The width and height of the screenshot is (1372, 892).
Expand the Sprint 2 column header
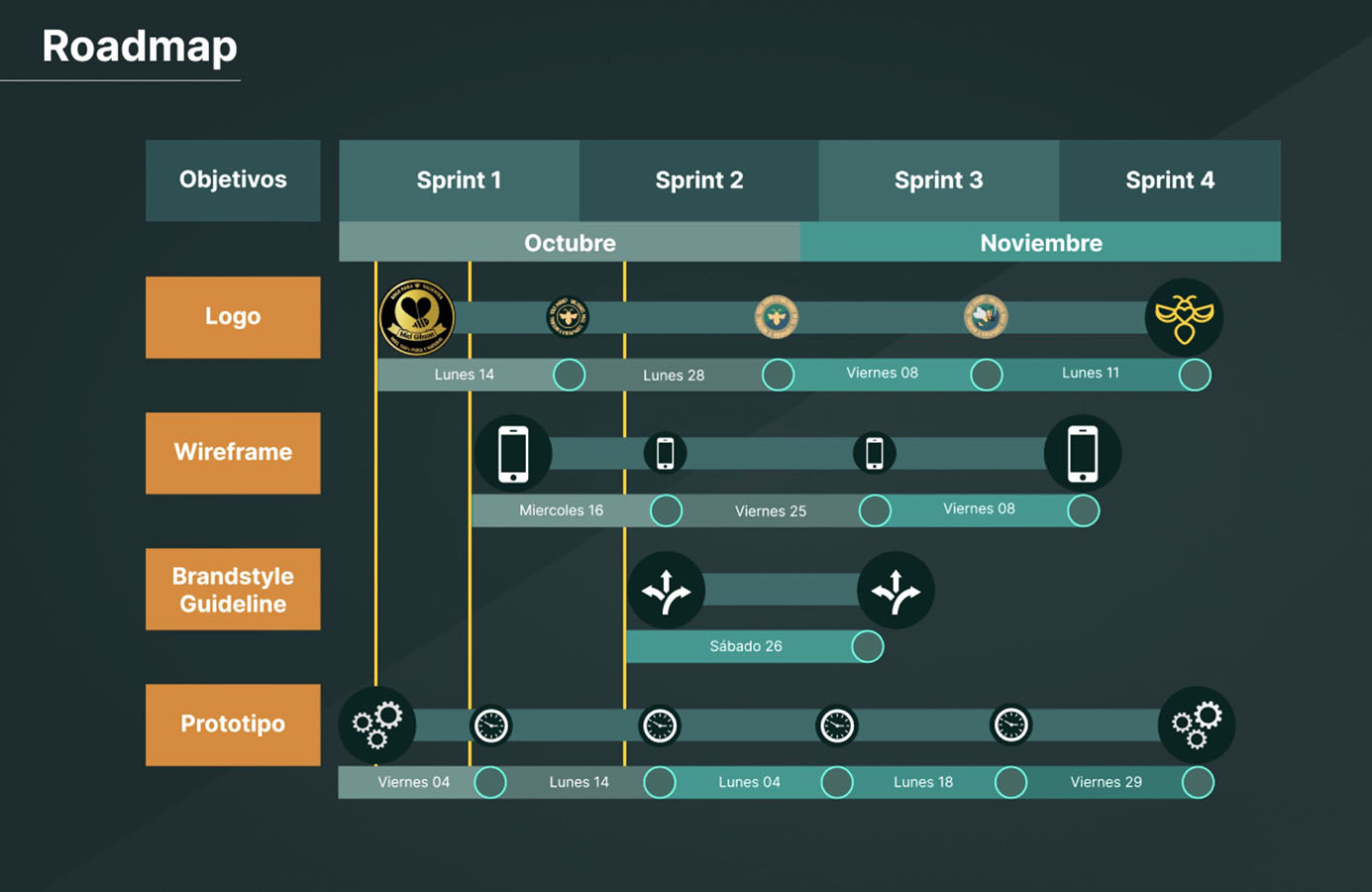699,179
